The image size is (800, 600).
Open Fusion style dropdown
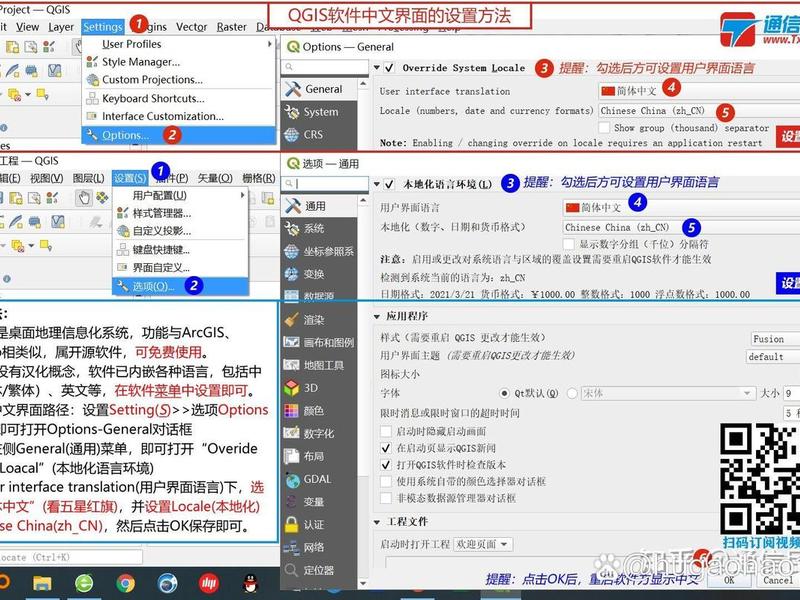(x=774, y=339)
